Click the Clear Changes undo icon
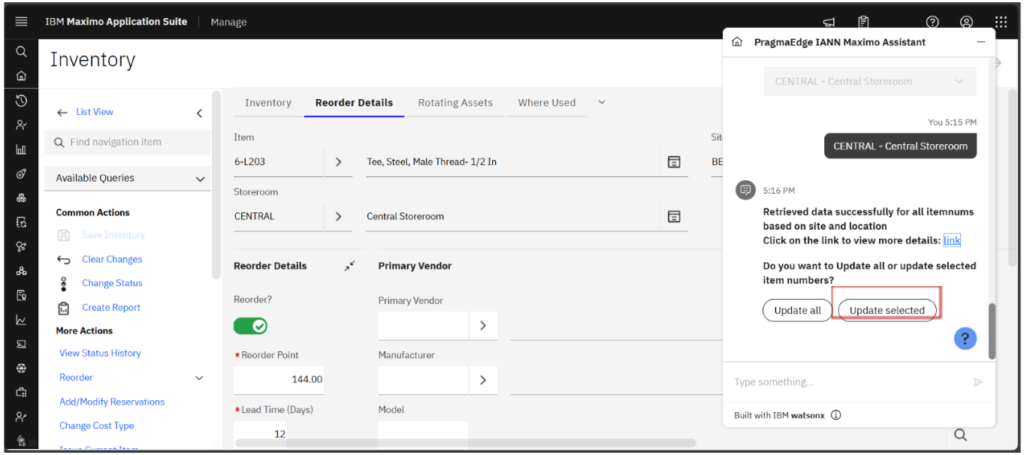1024x455 pixels. click(63, 260)
